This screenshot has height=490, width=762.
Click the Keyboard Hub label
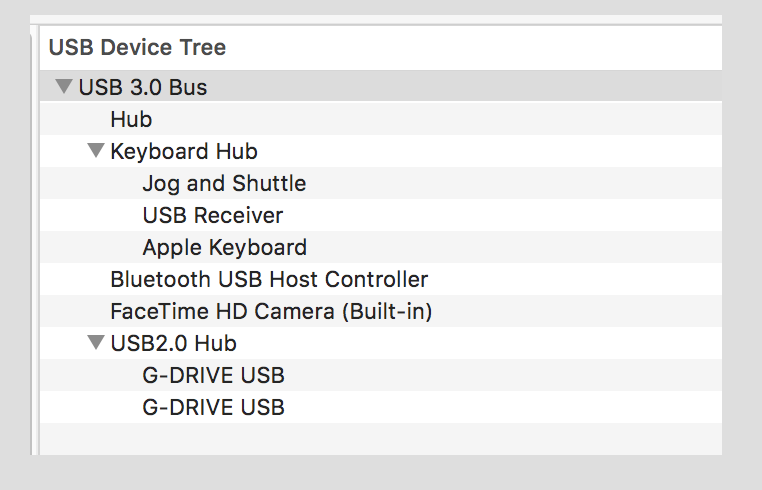(184, 151)
